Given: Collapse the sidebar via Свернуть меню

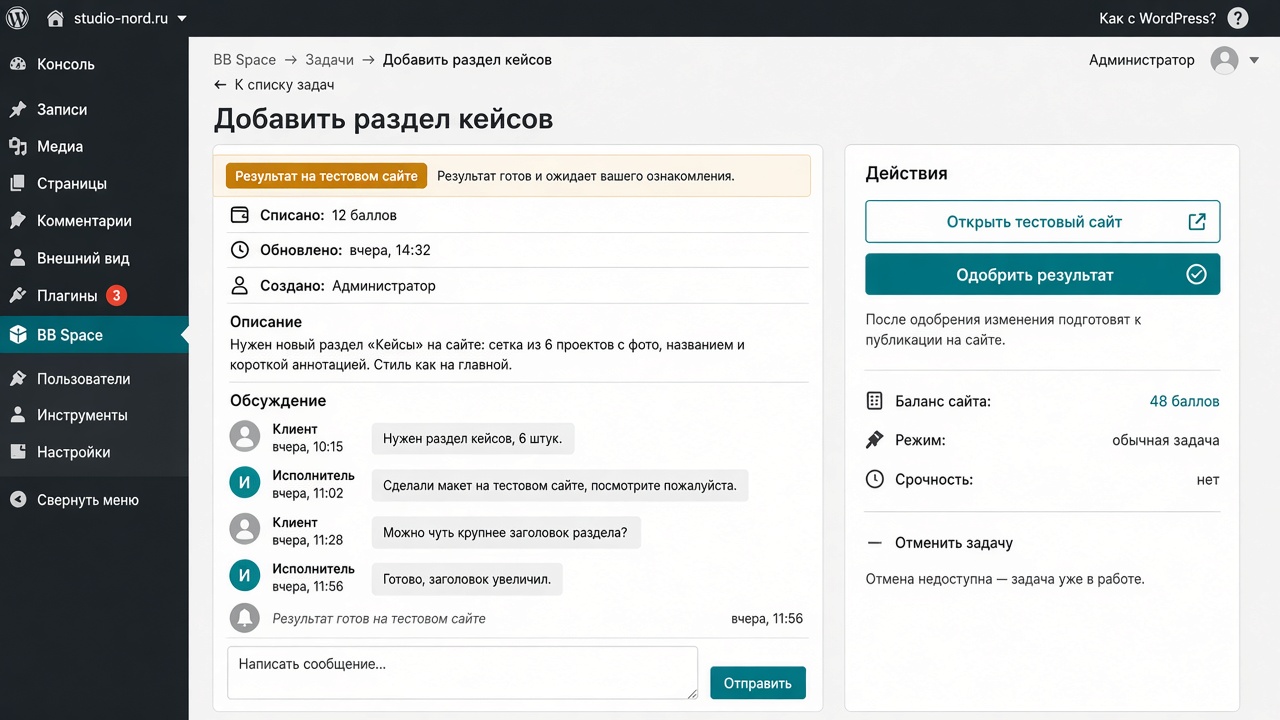Looking at the screenshot, I should pos(94,500).
